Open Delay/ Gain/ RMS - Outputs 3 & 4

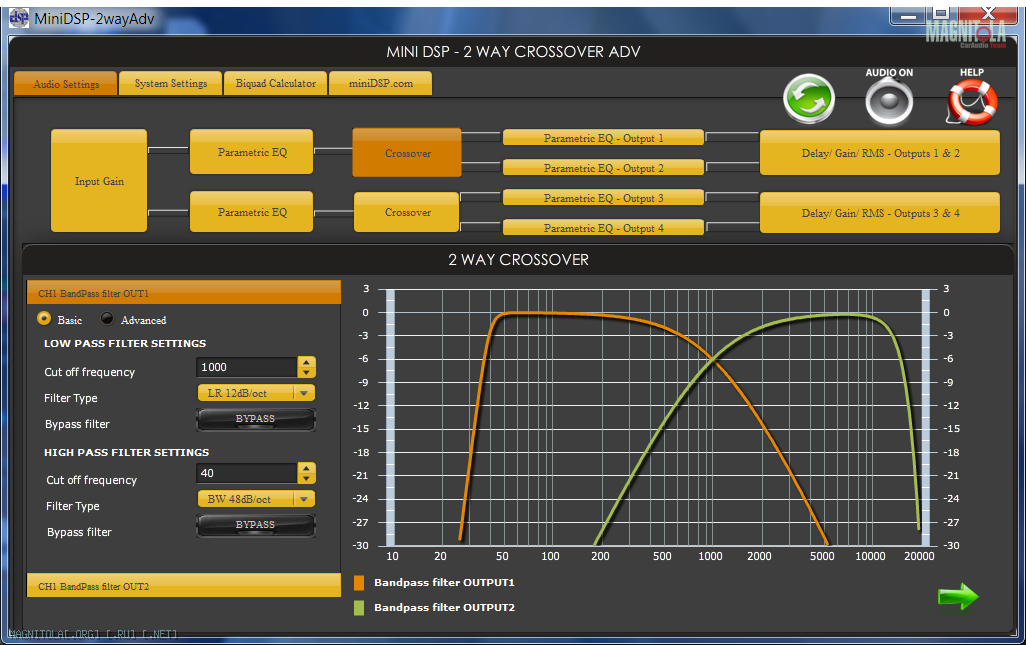[880, 213]
